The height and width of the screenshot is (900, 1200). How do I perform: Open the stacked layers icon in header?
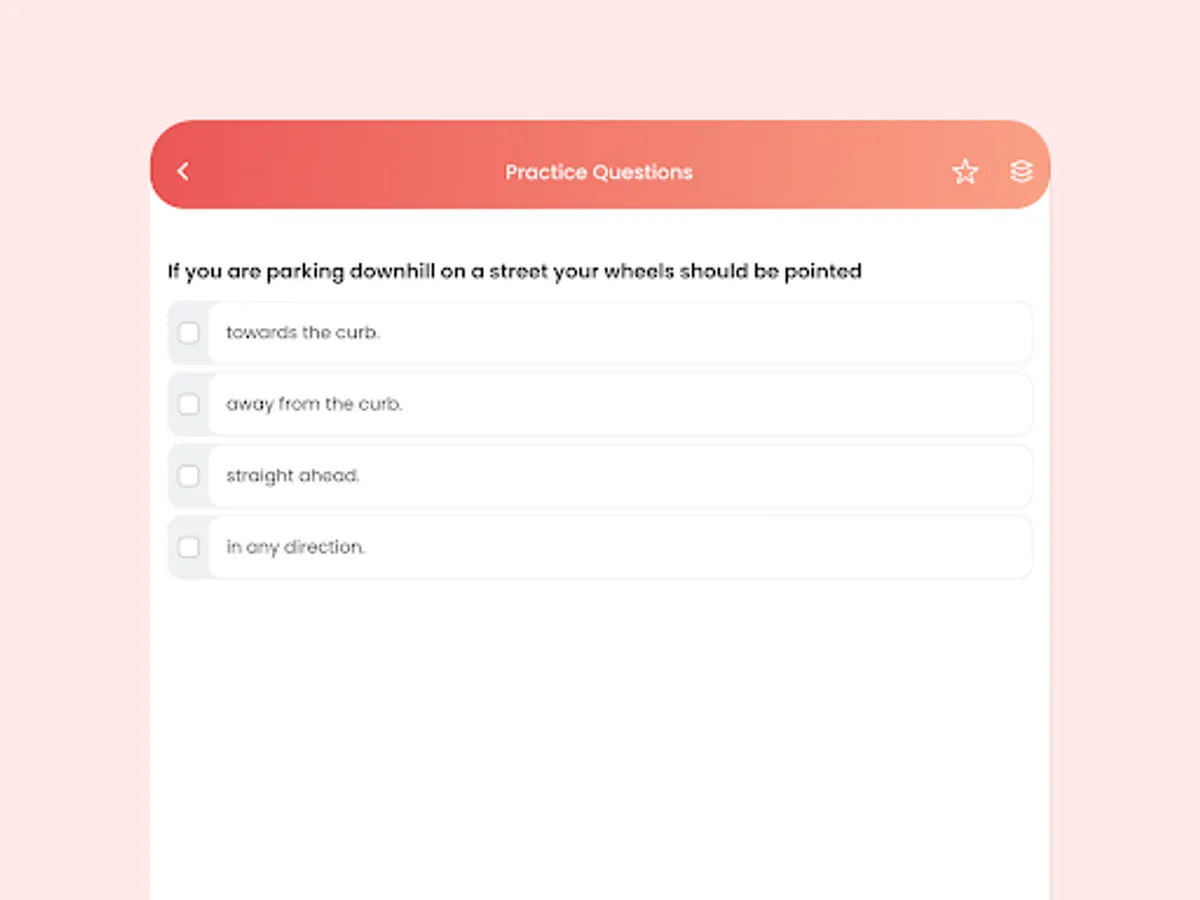coord(1021,171)
